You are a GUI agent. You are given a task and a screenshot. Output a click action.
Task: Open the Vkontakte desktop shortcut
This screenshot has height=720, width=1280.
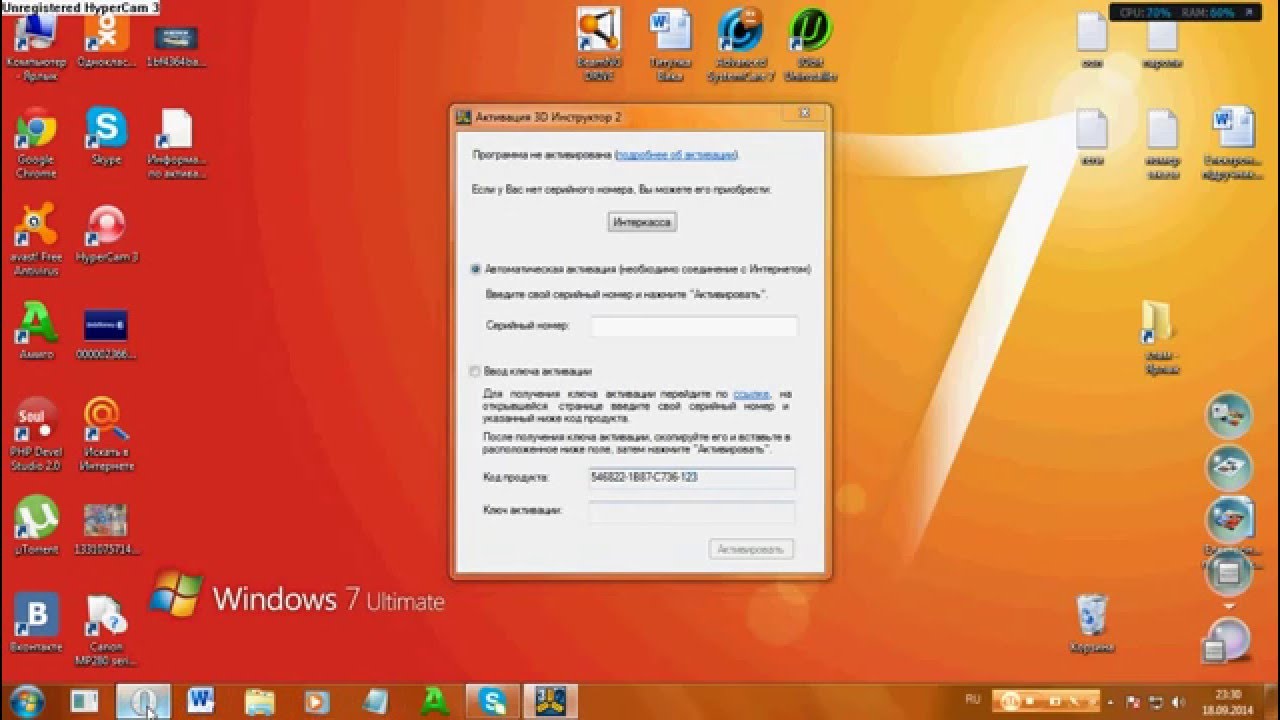point(36,622)
